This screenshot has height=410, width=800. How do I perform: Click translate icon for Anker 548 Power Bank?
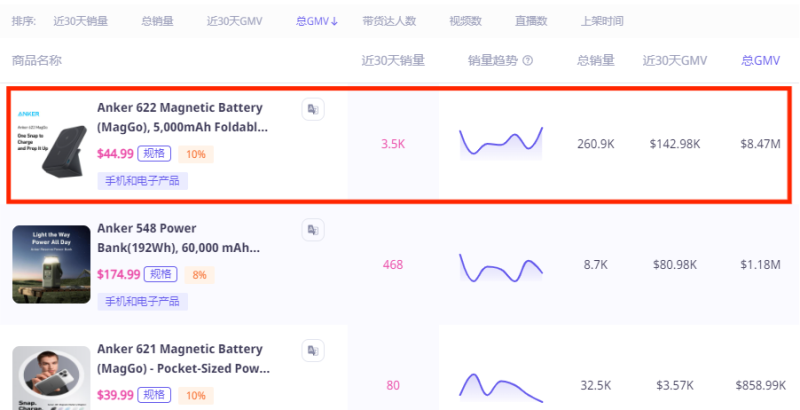(312, 230)
